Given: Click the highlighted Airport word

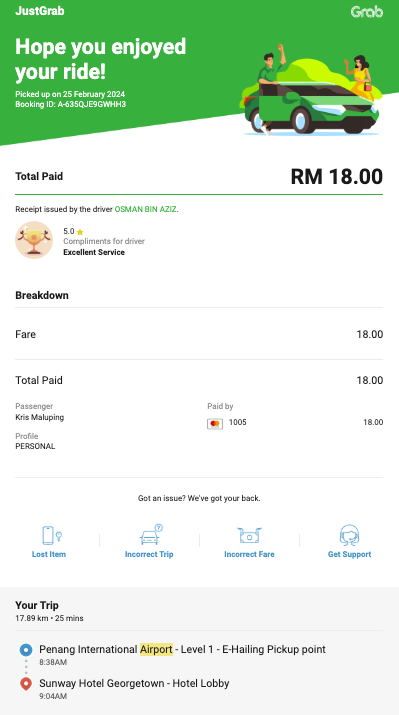Looking at the screenshot, I should (156, 649).
